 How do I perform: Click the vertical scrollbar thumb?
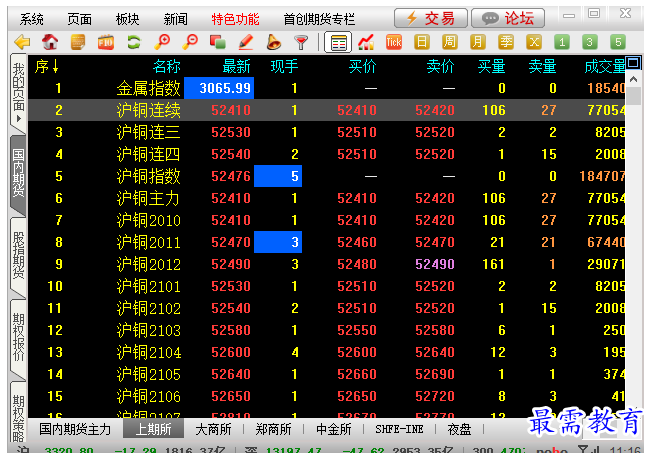(x=633, y=95)
